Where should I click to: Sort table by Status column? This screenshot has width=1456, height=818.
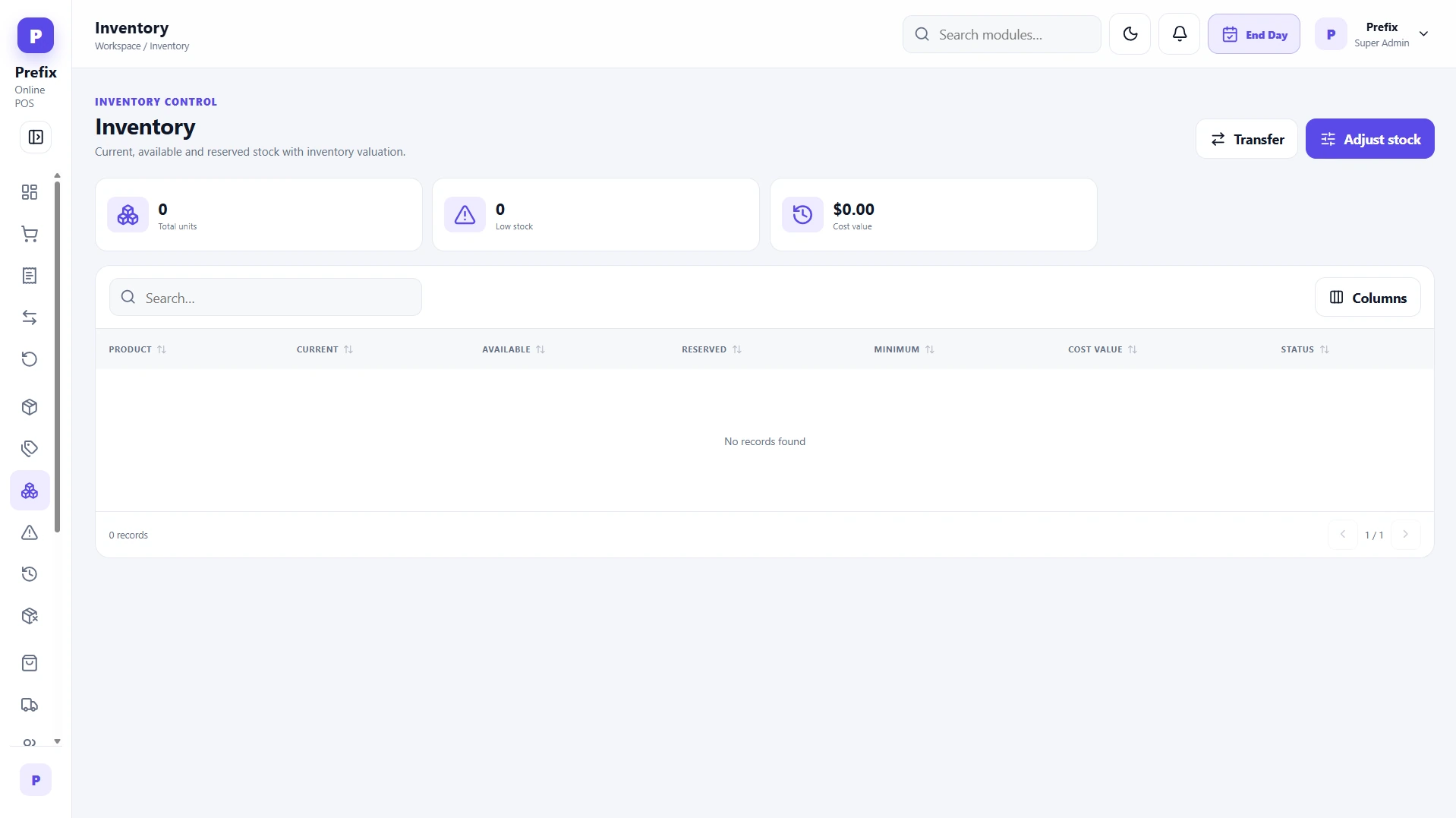point(1305,349)
